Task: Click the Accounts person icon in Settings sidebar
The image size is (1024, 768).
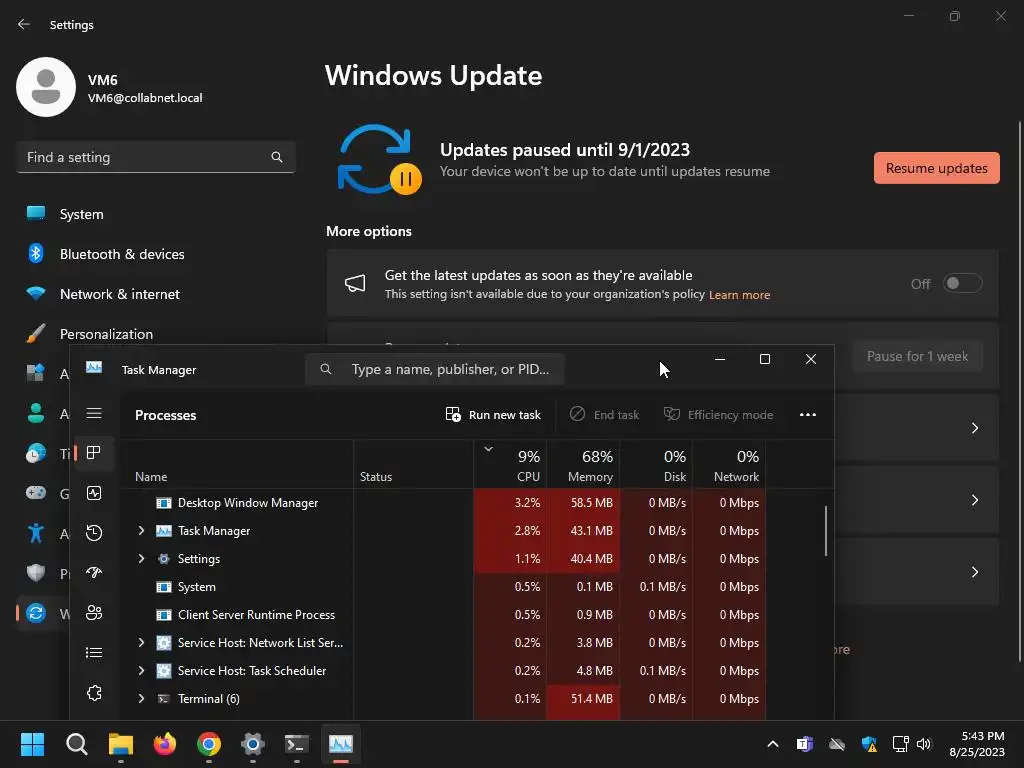Action: pyautogui.click(x=36, y=413)
